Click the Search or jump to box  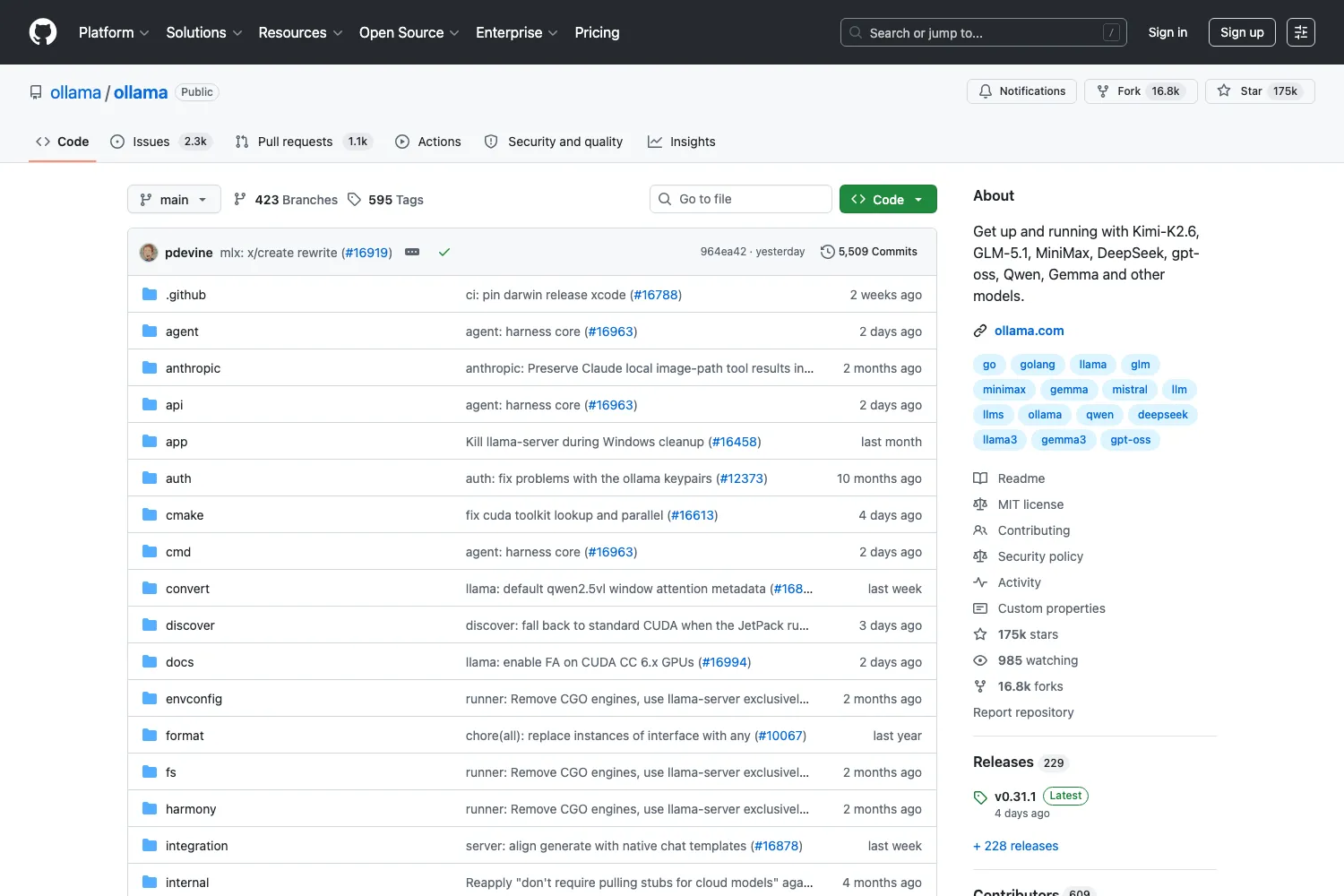984,32
